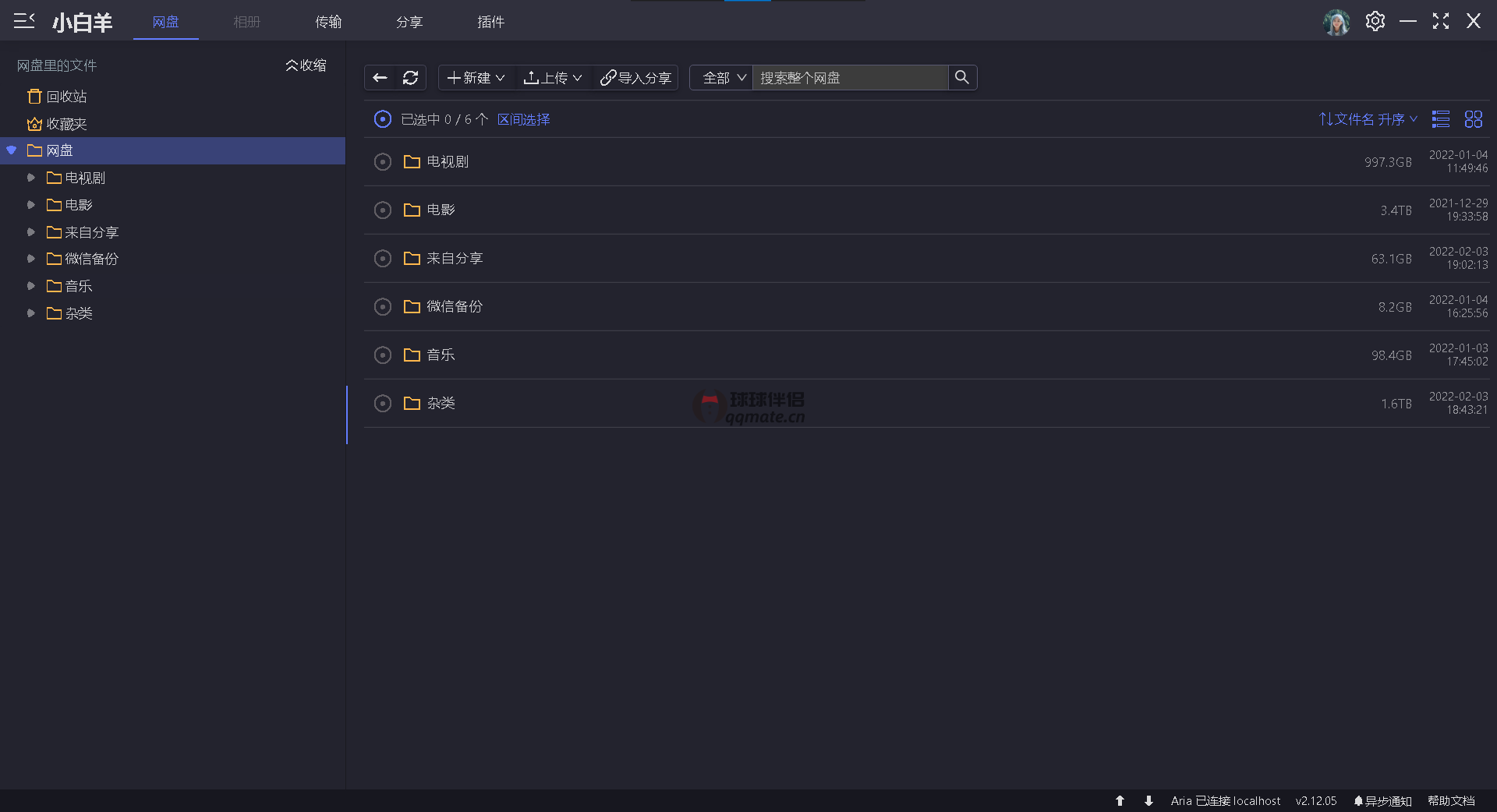Open settings via the gear icon
1497x812 pixels.
tap(1375, 22)
